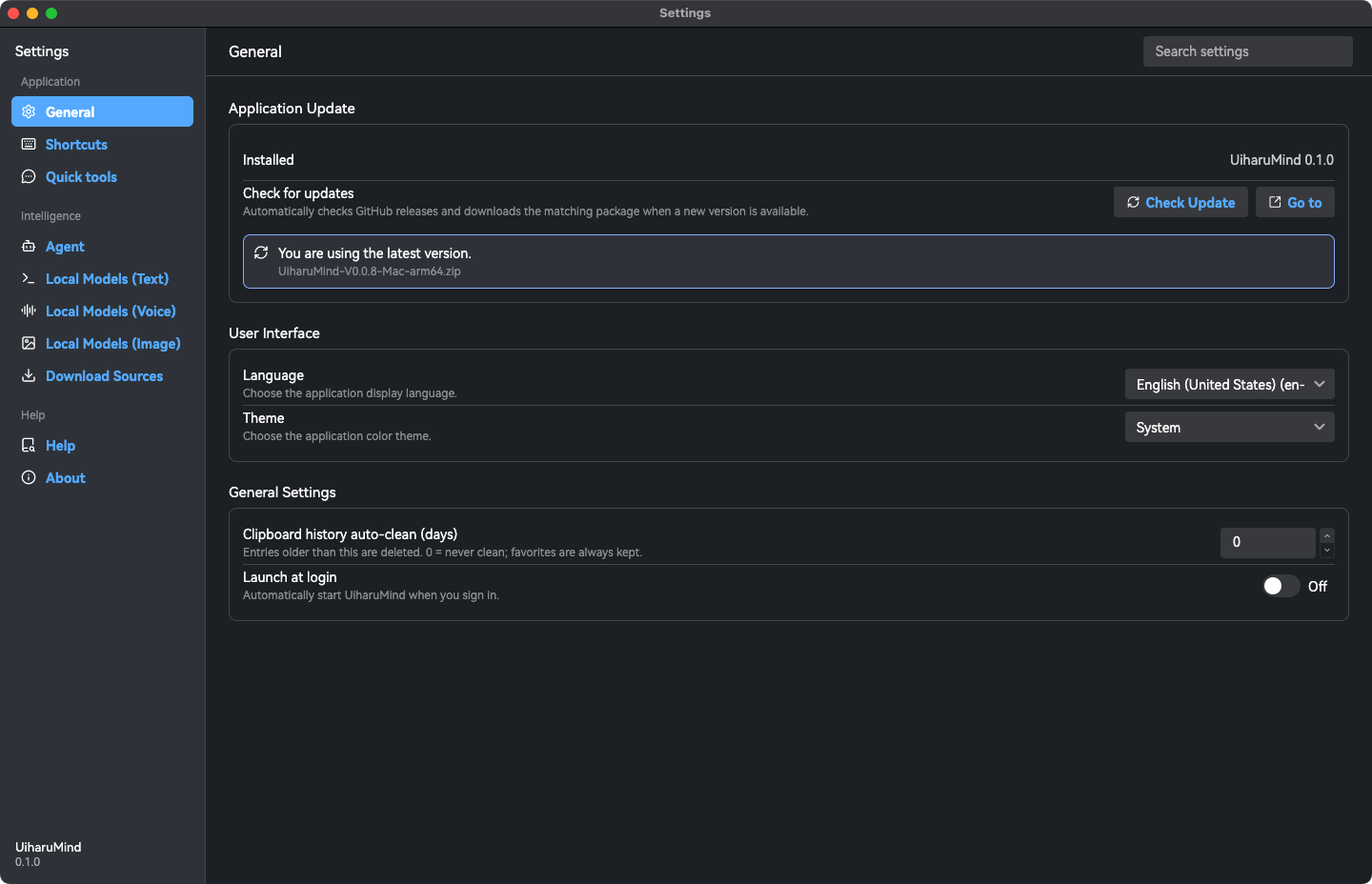Click the Go to button
Image resolution: width=1372 pixels, height=884 pixels.
(1295, 202)
